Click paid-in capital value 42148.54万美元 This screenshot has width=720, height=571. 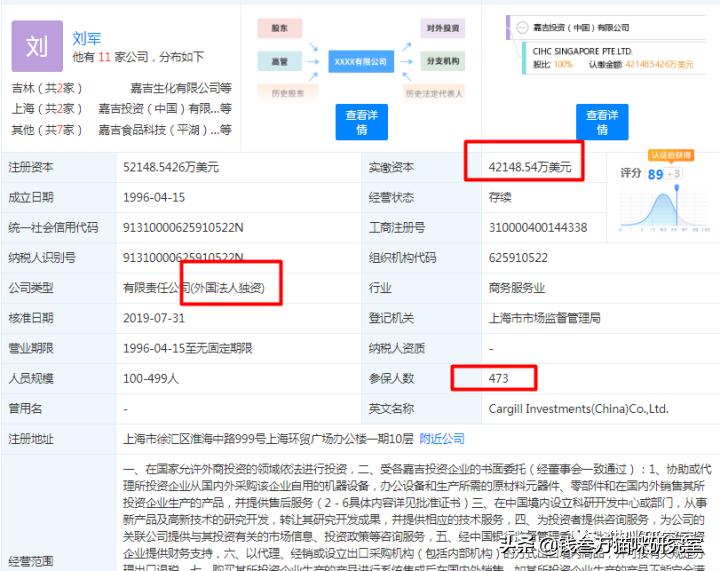(x=530, y=167)
